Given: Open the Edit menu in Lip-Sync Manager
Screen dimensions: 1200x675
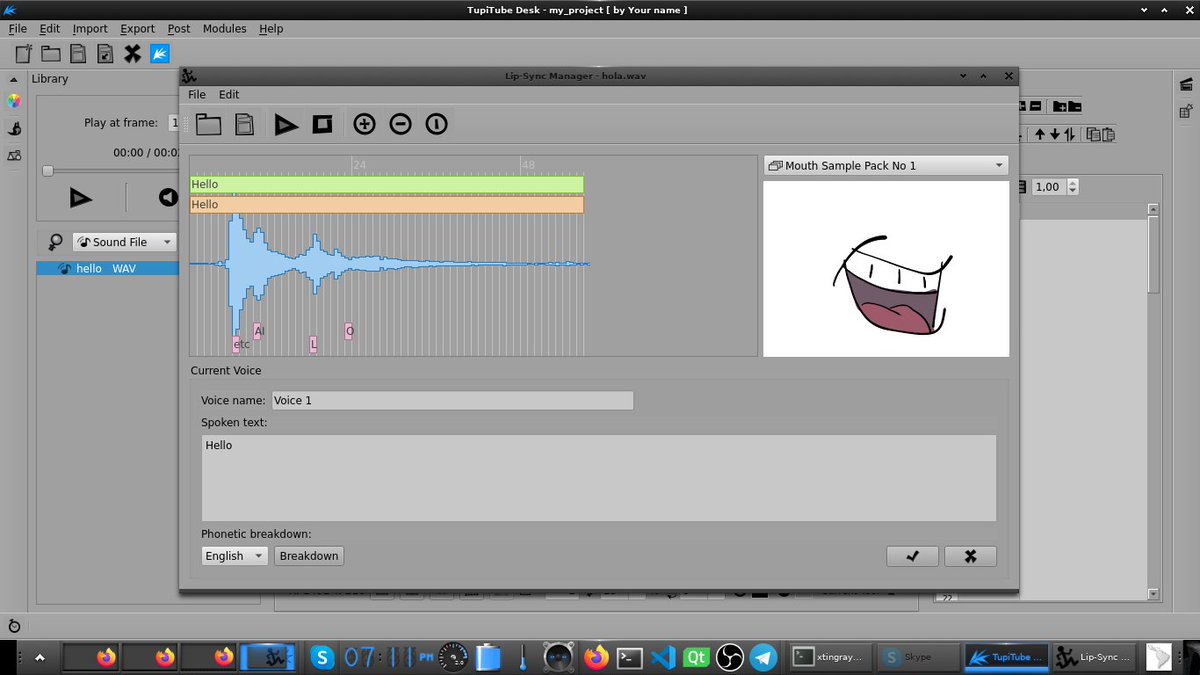Looking at the screenshot, I should tap(229, 94).
